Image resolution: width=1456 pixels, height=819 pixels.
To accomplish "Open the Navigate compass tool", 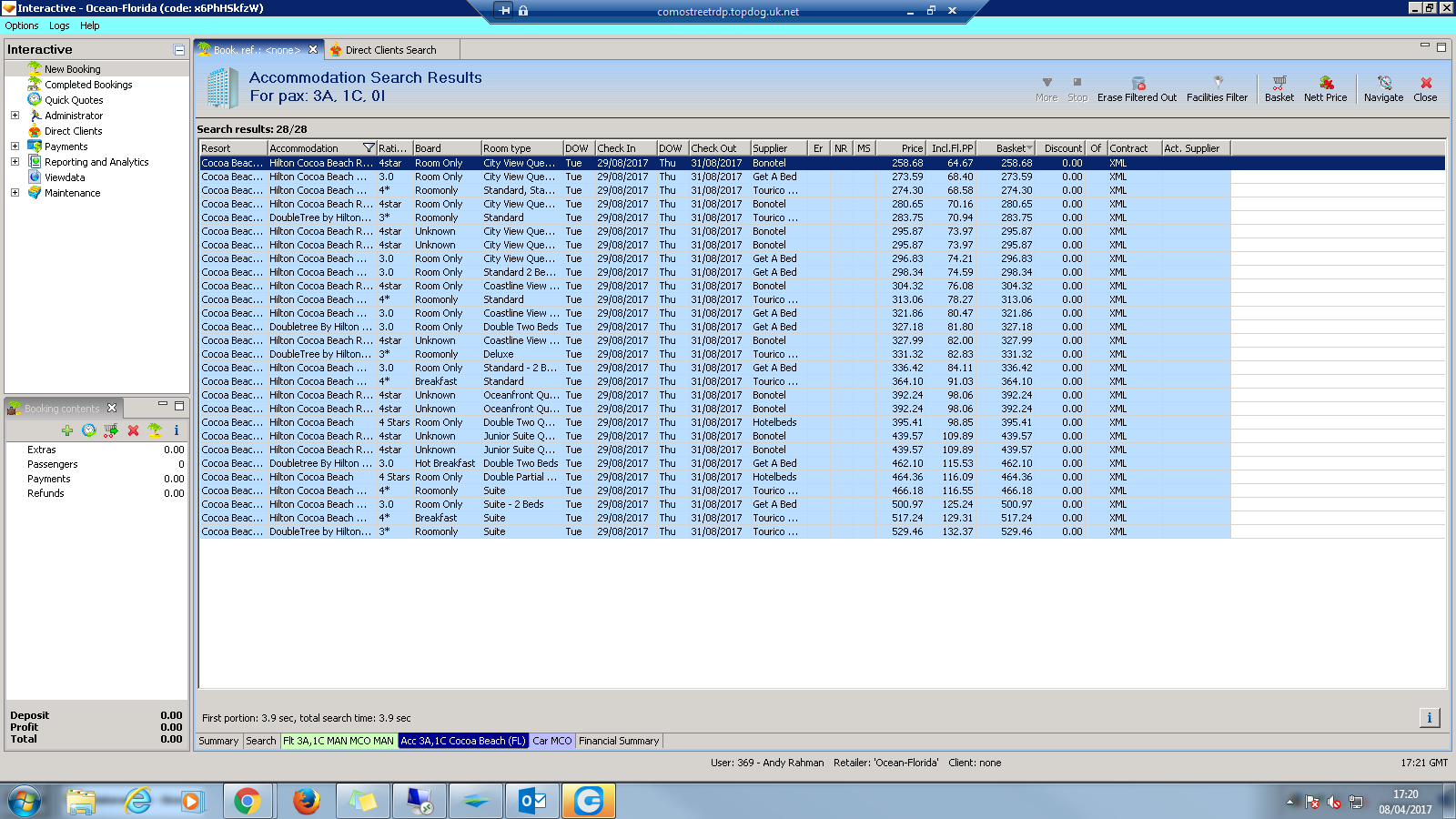I will point(1383,88).
